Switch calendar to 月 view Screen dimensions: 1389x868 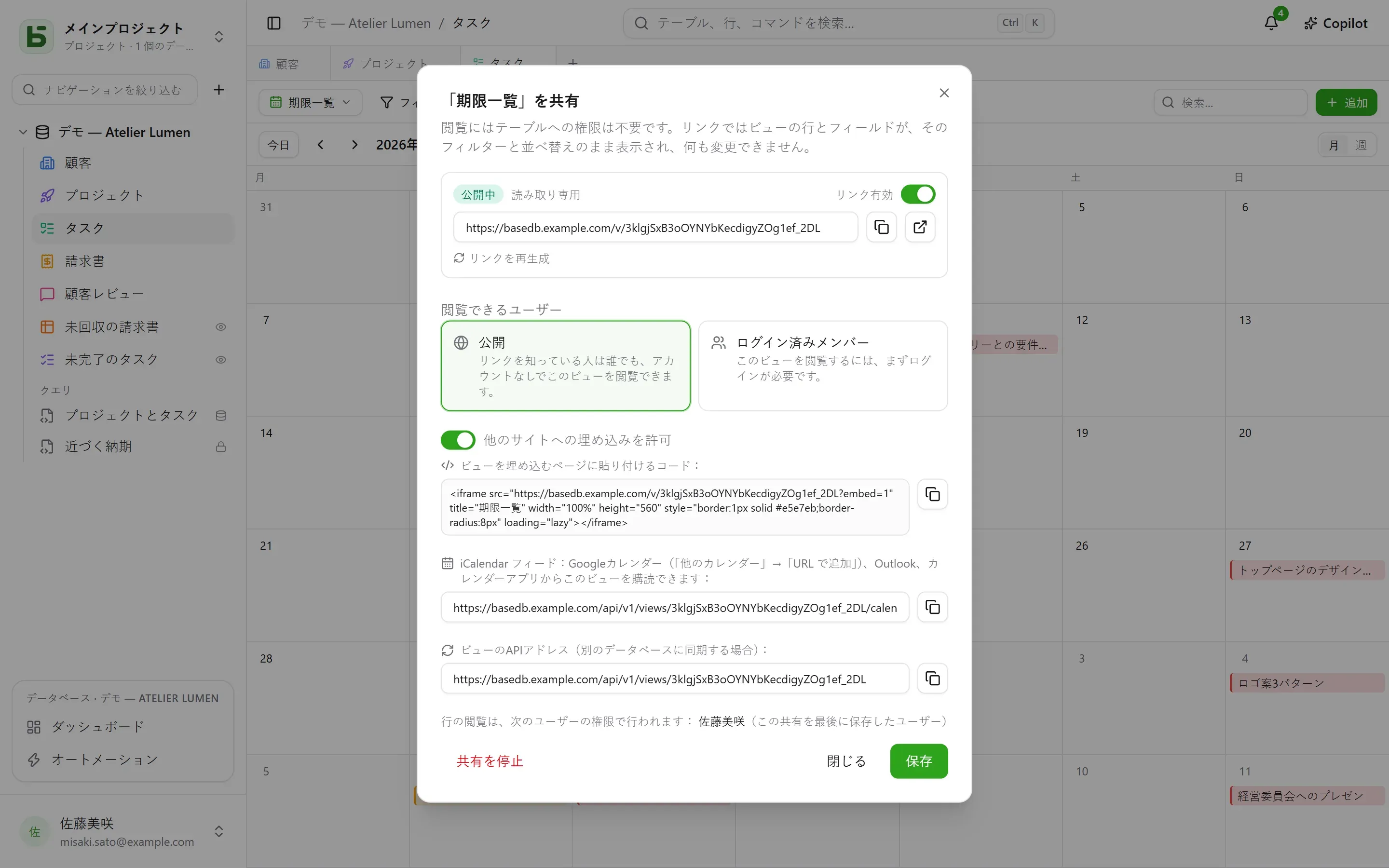click(1334, 145)
